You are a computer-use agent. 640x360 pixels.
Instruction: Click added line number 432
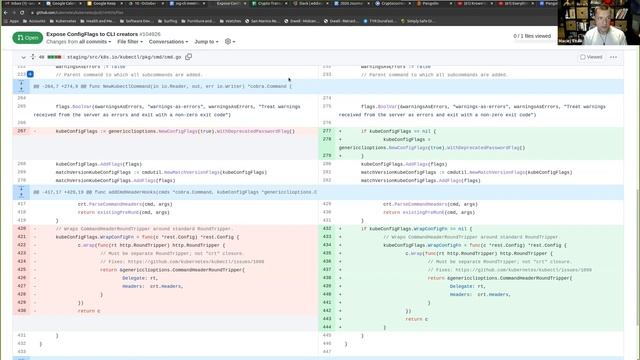(327, 229)
